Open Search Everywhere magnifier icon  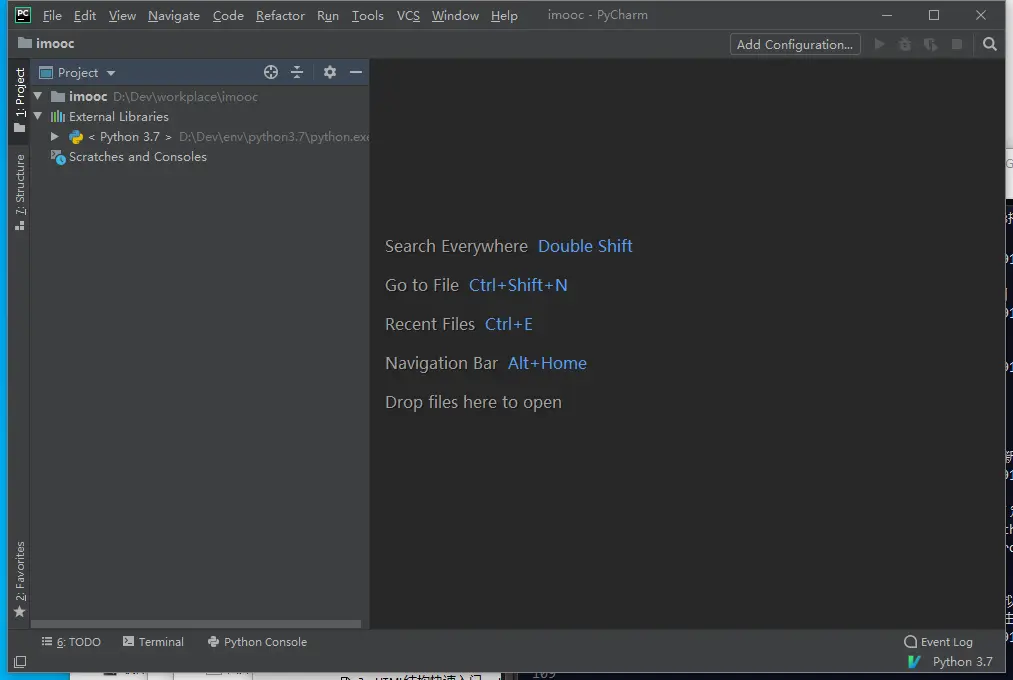tap(989, 44)
